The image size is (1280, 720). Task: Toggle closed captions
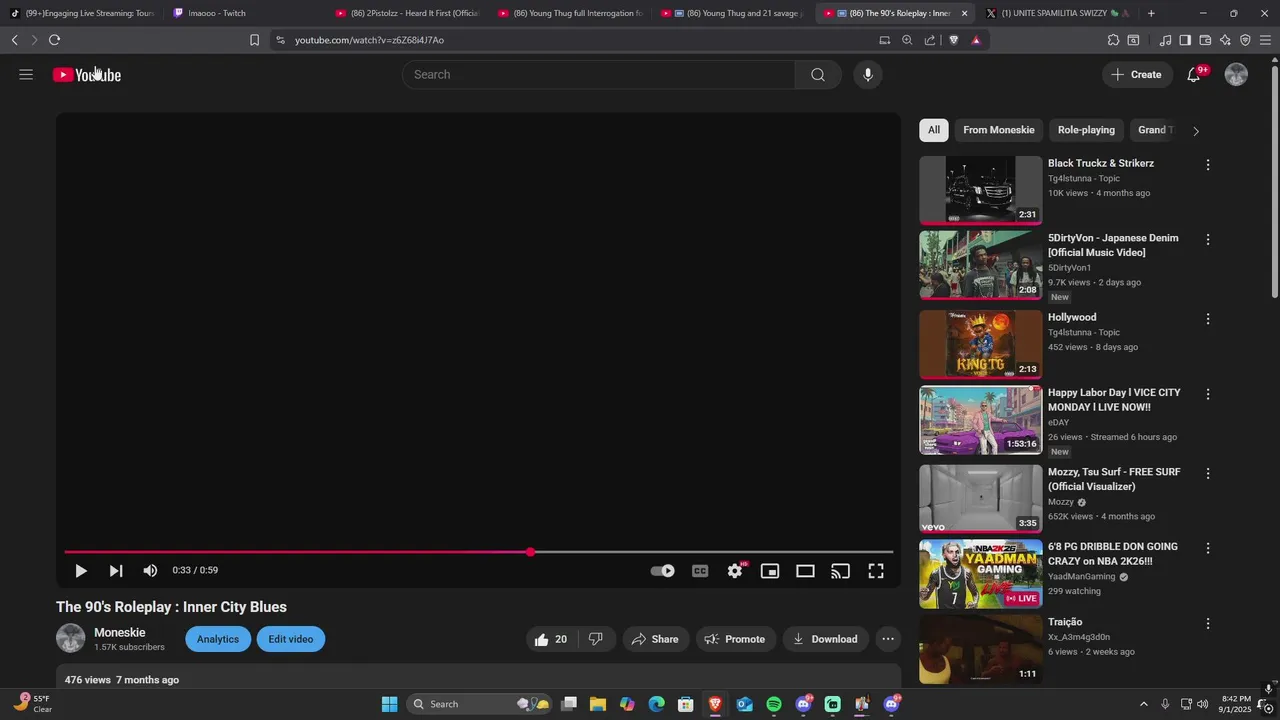pos(700,571)
